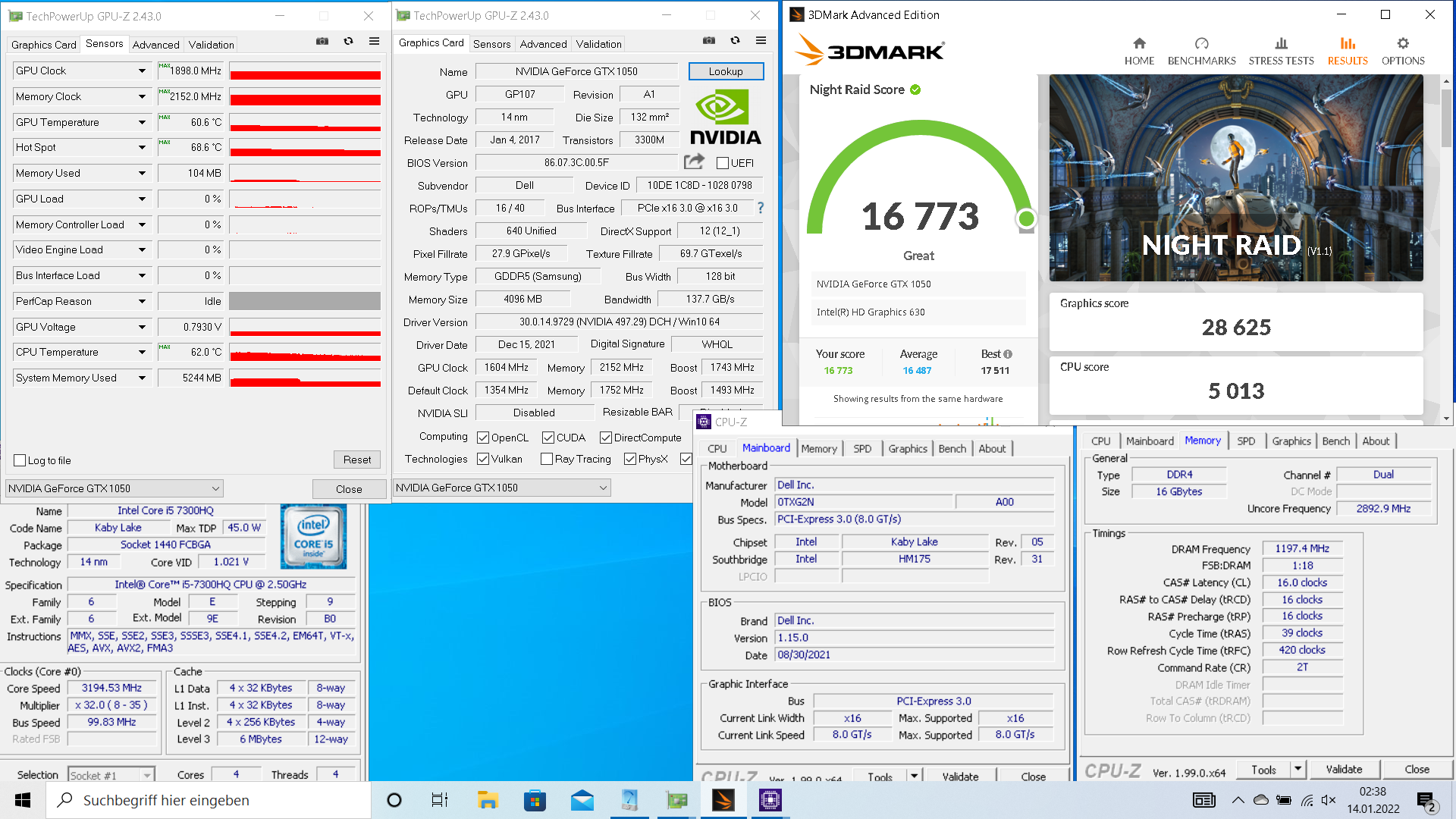Screen dimensions: 1456x819
Task: Click the CPU Temperature red sensor graph
Action: (x=305, y=352)
